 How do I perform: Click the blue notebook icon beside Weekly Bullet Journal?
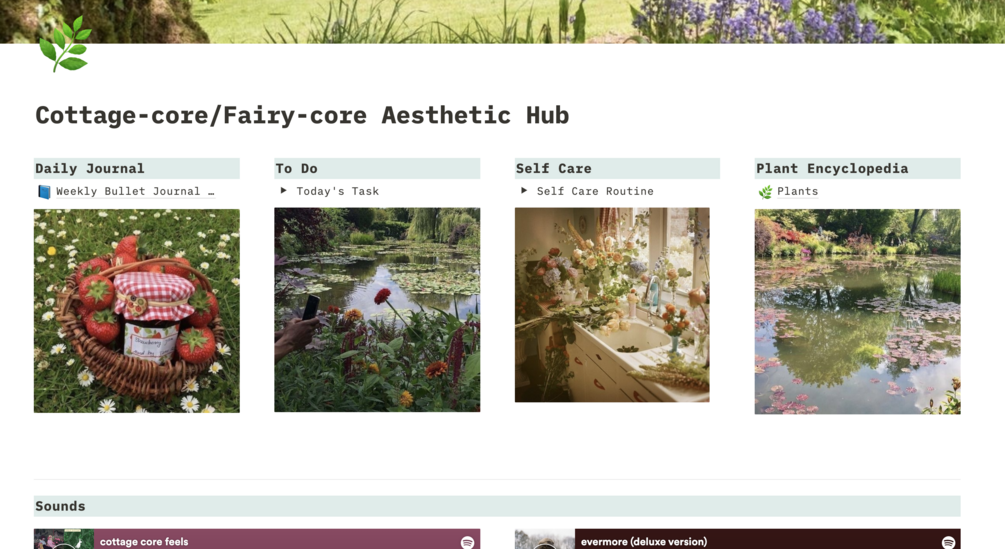click(x=44, y=192)
